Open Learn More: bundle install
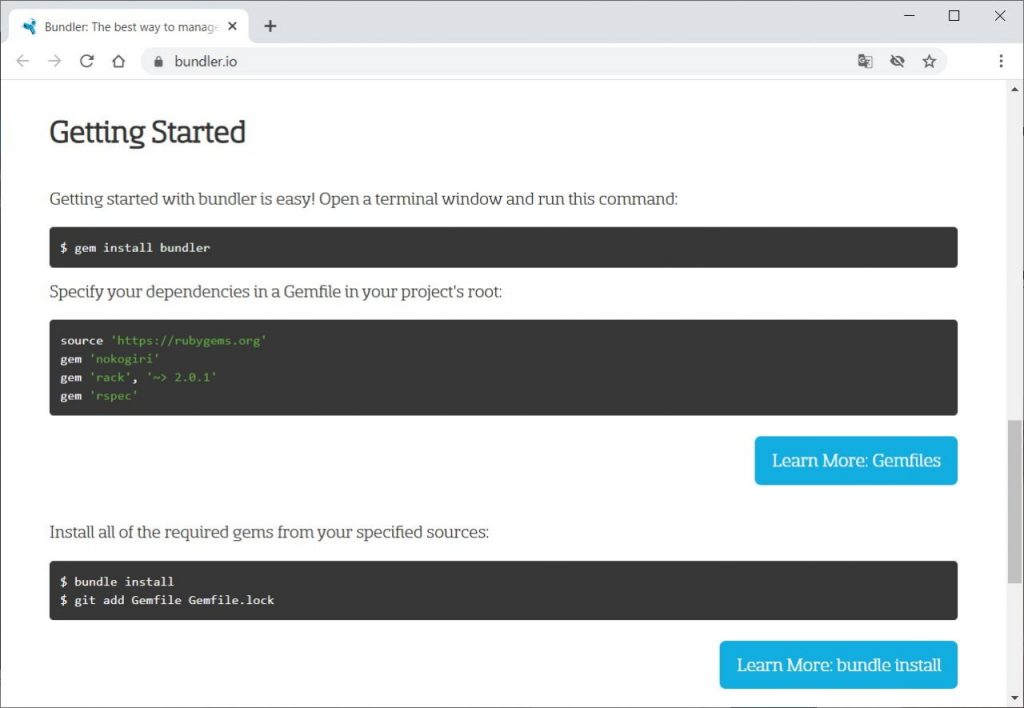The height and width of the screenshot is (708, 1024). (838, 664)
